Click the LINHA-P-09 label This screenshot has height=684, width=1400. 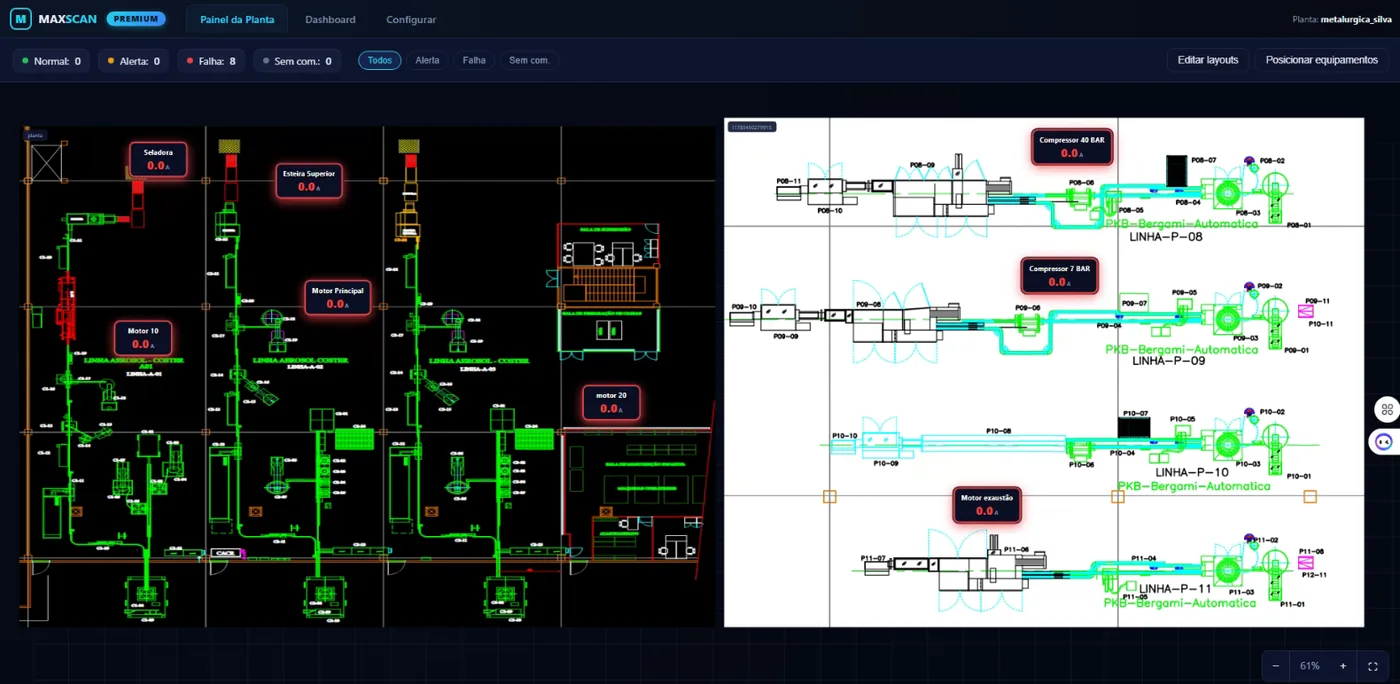click(x=1169, y=361)
